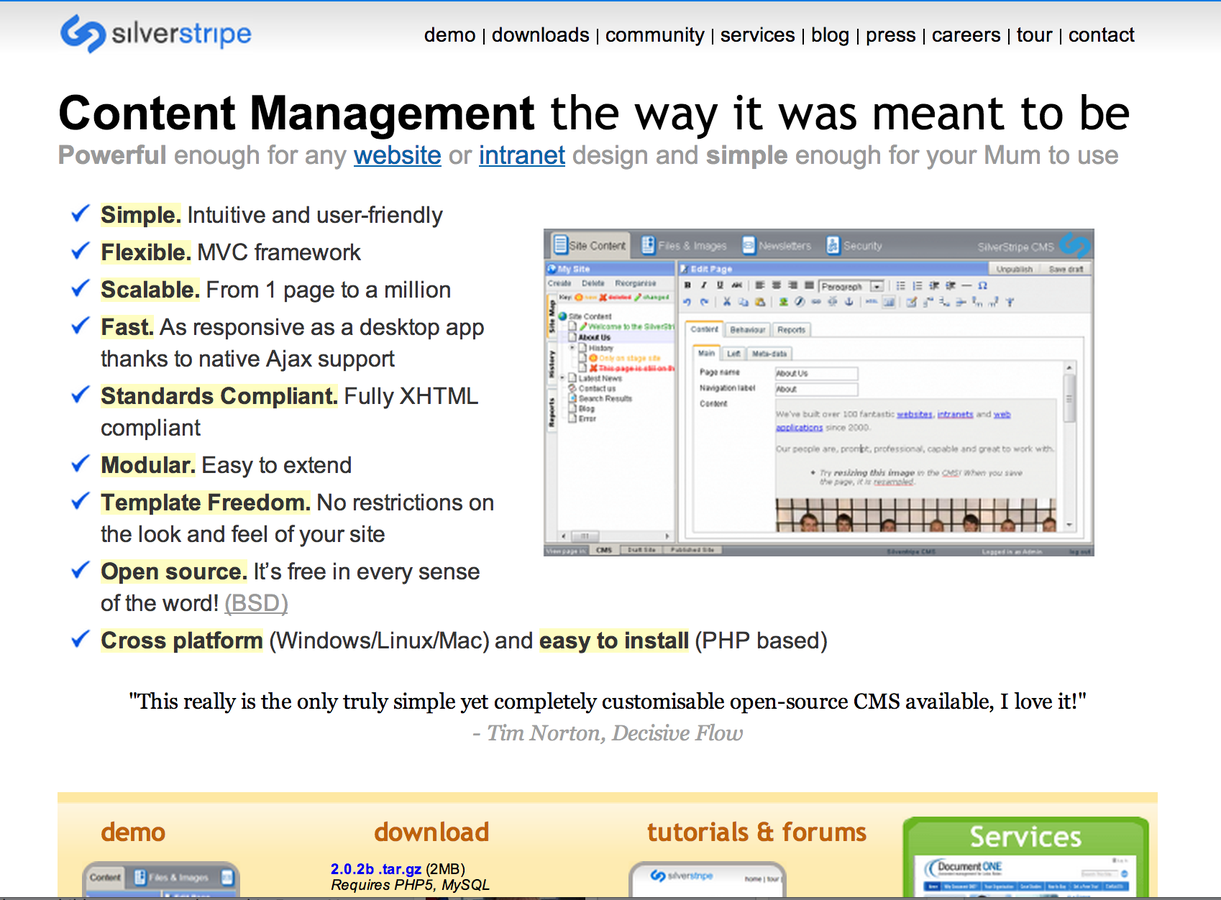
Task: Select Newsletters tab in CMS screenshot
Action: coord(776,245)
